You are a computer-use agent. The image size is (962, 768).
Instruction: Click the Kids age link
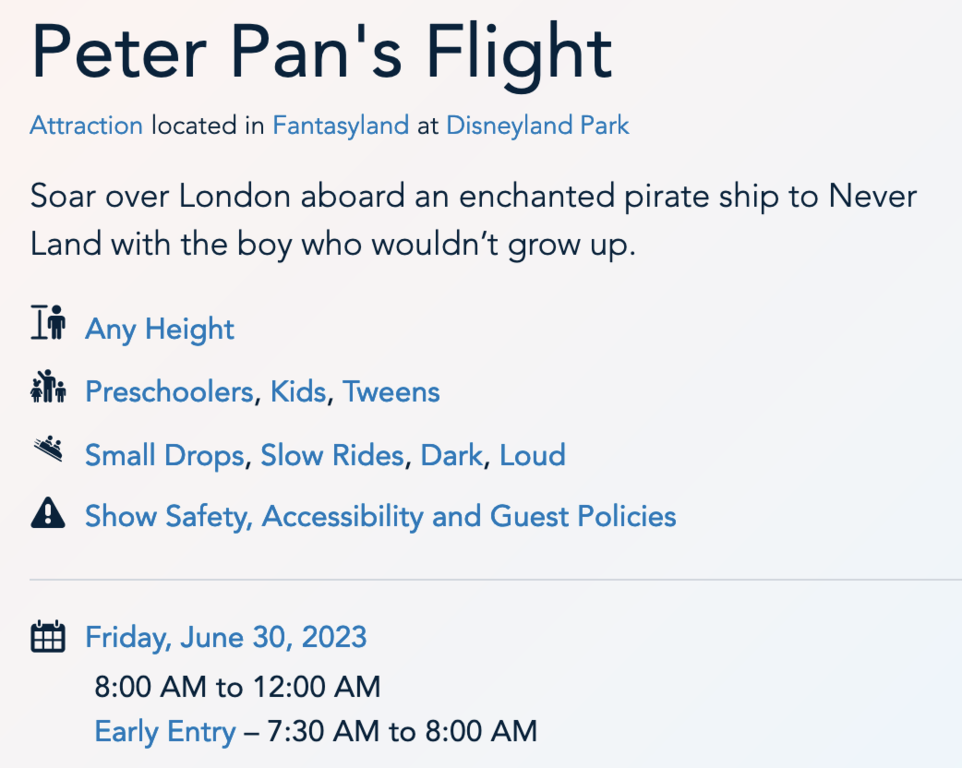(x=298, y=392)
